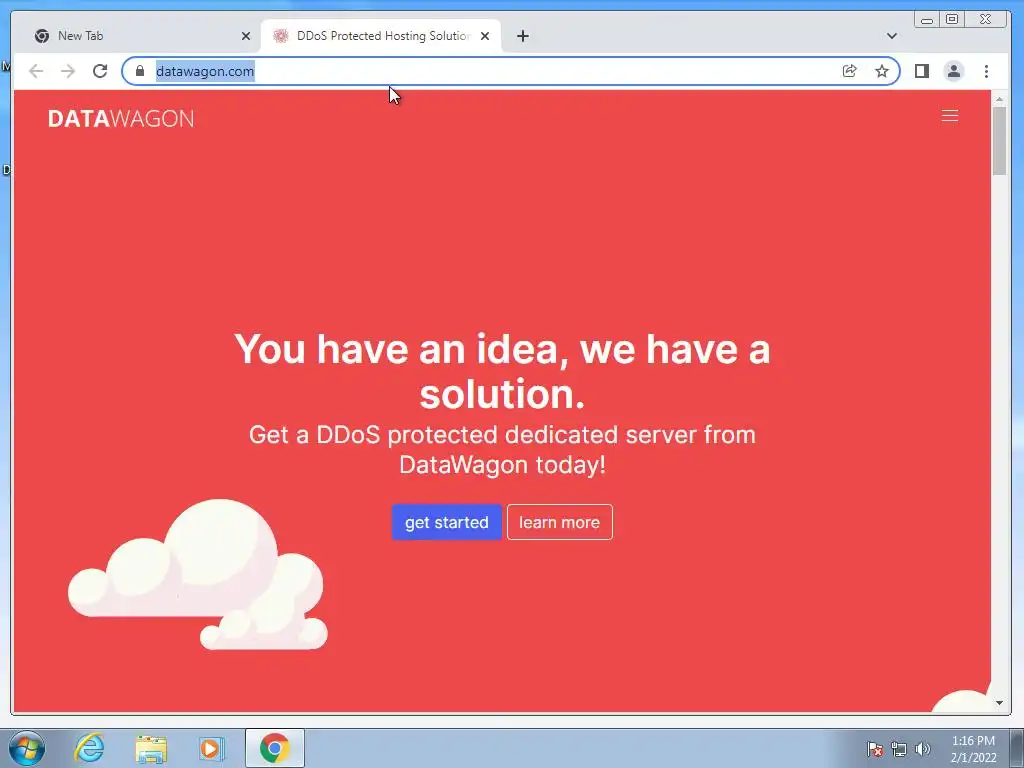The width and height of the screenshot is (1024, 768).
Task: Click the volume speaker tray icon
Action: [x=923, y=749]
